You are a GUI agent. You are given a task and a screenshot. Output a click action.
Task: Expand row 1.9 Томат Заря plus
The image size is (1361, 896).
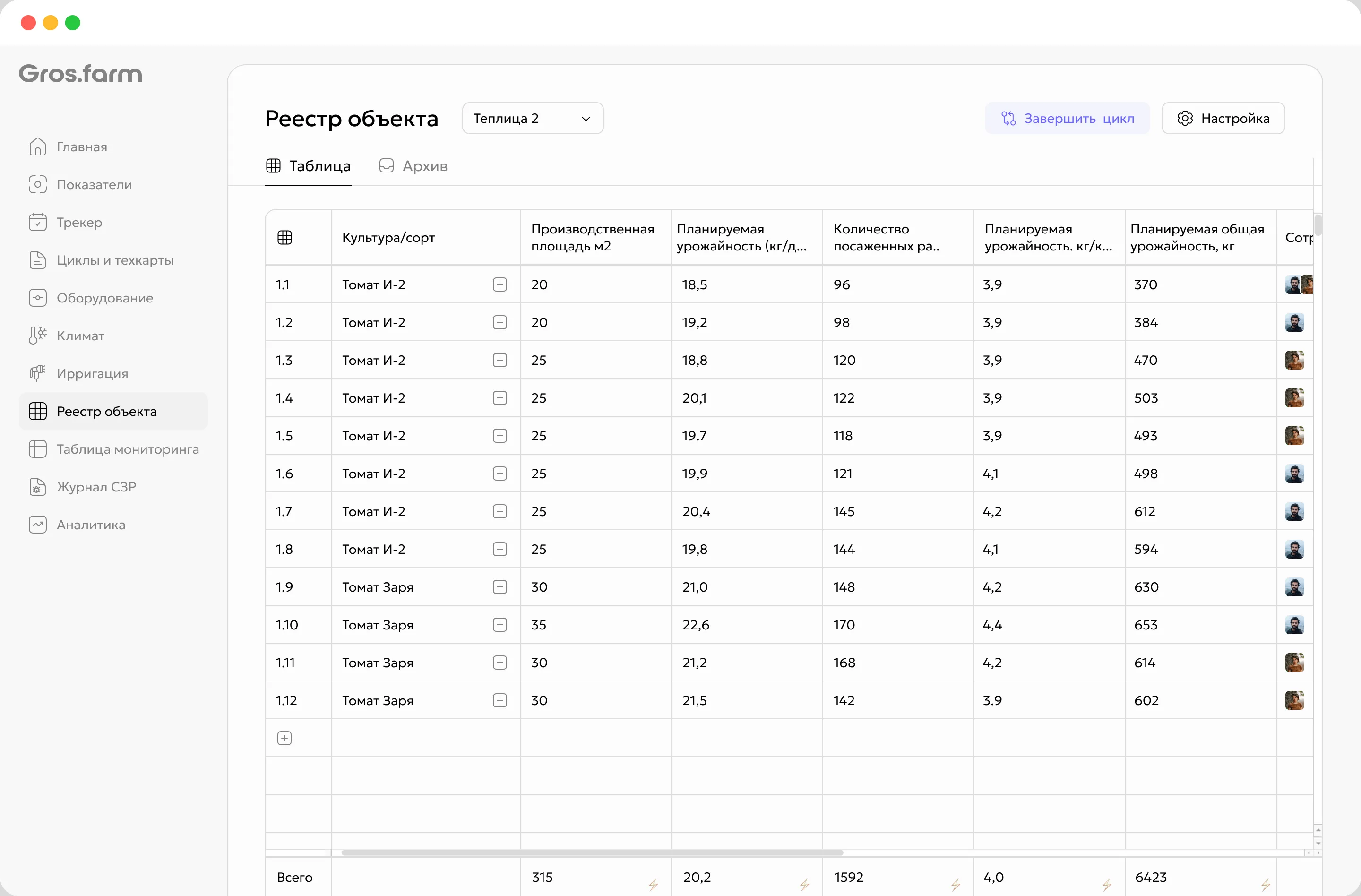tap(500, 586)
